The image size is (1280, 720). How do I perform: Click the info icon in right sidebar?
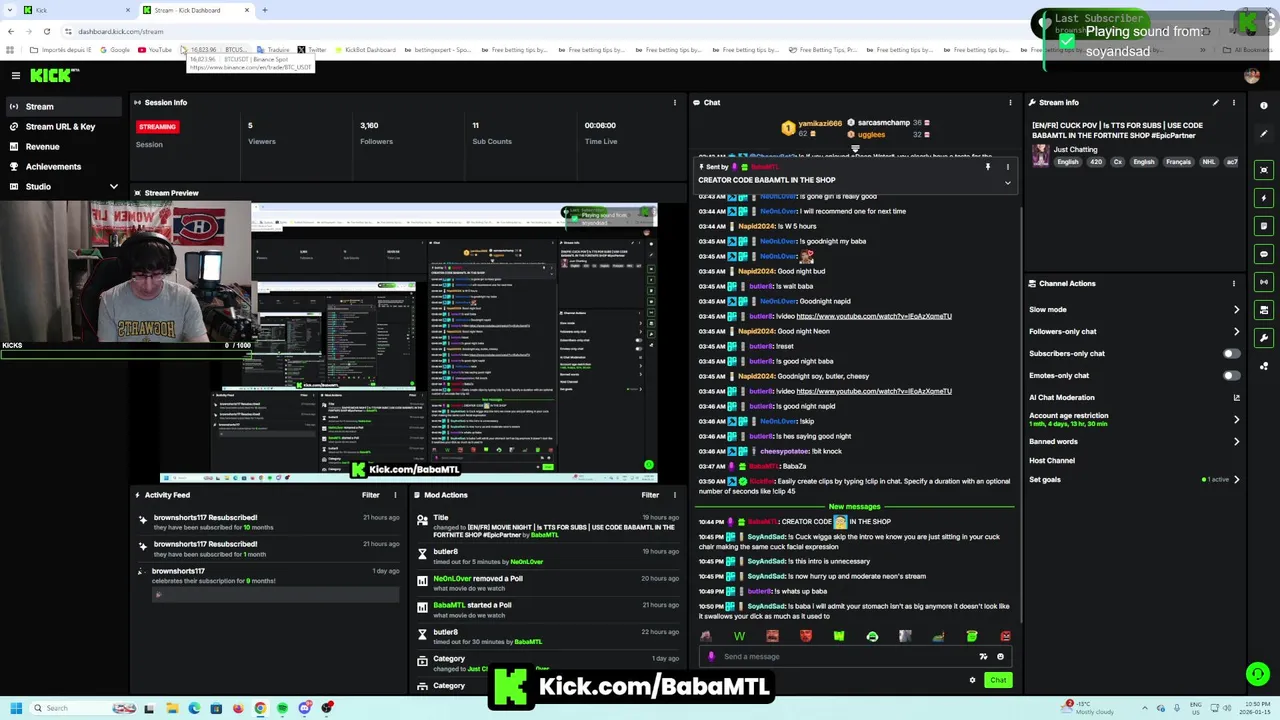tap(1264, 105)
